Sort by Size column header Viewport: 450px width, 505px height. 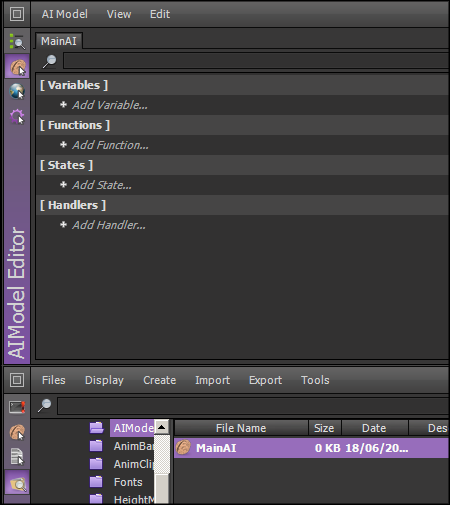(324, 428)
